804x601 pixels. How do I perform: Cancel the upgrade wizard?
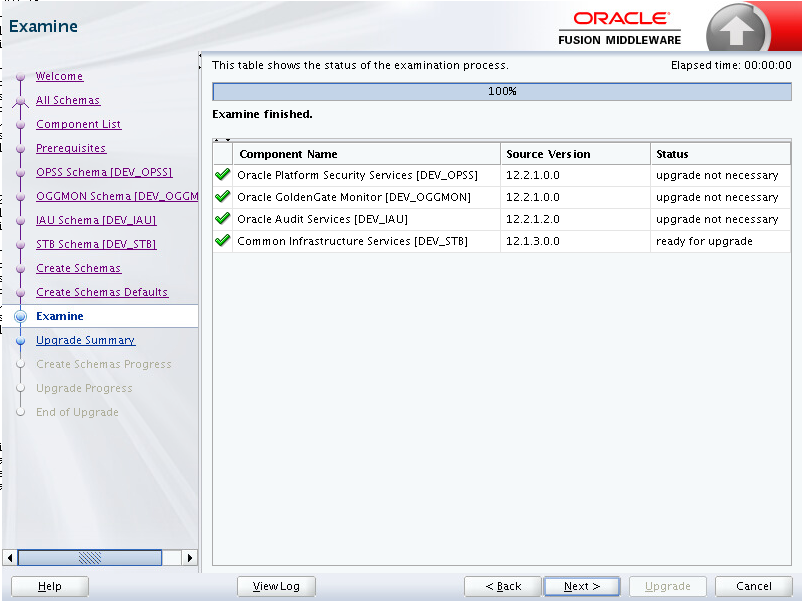754,586
